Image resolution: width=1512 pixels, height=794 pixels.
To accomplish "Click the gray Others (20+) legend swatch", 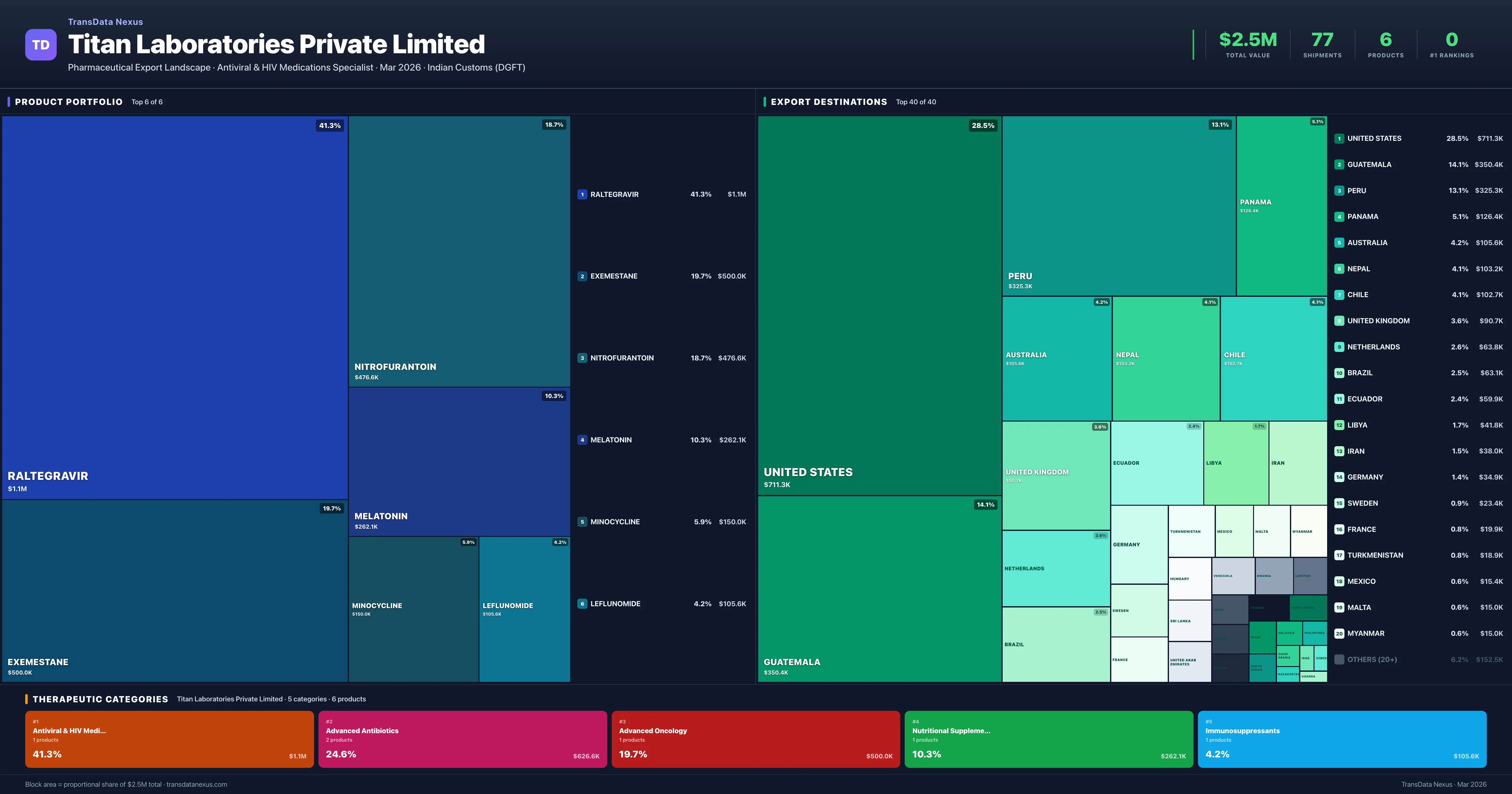I will pyautogui.click(x=1339, y=659).
